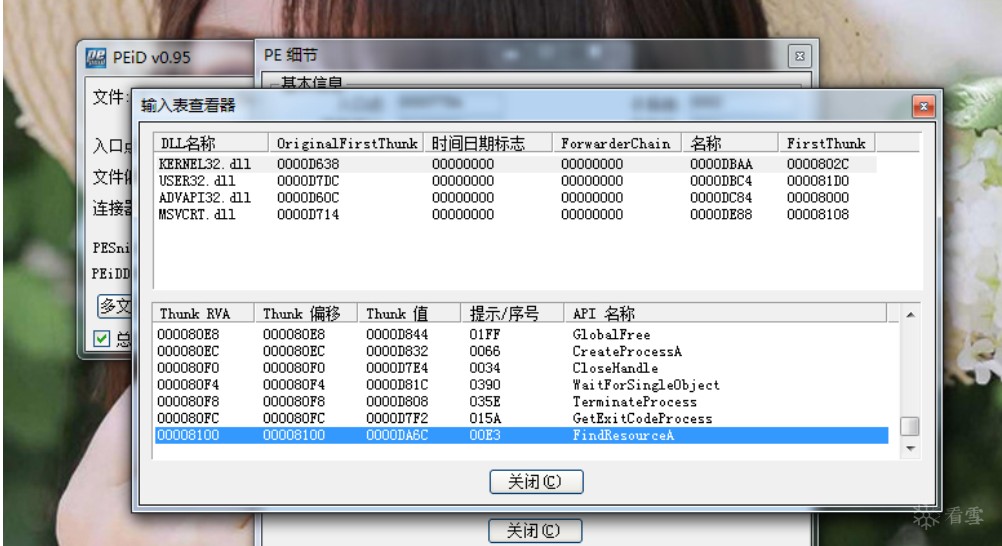Click scrollbar down arrow in API list
This screenshot has width=1002, height=546.
click(910, 449)
